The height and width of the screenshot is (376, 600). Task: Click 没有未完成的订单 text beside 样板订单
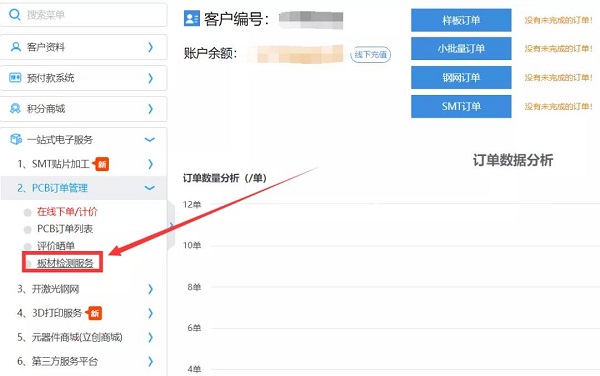pos(559,20)
